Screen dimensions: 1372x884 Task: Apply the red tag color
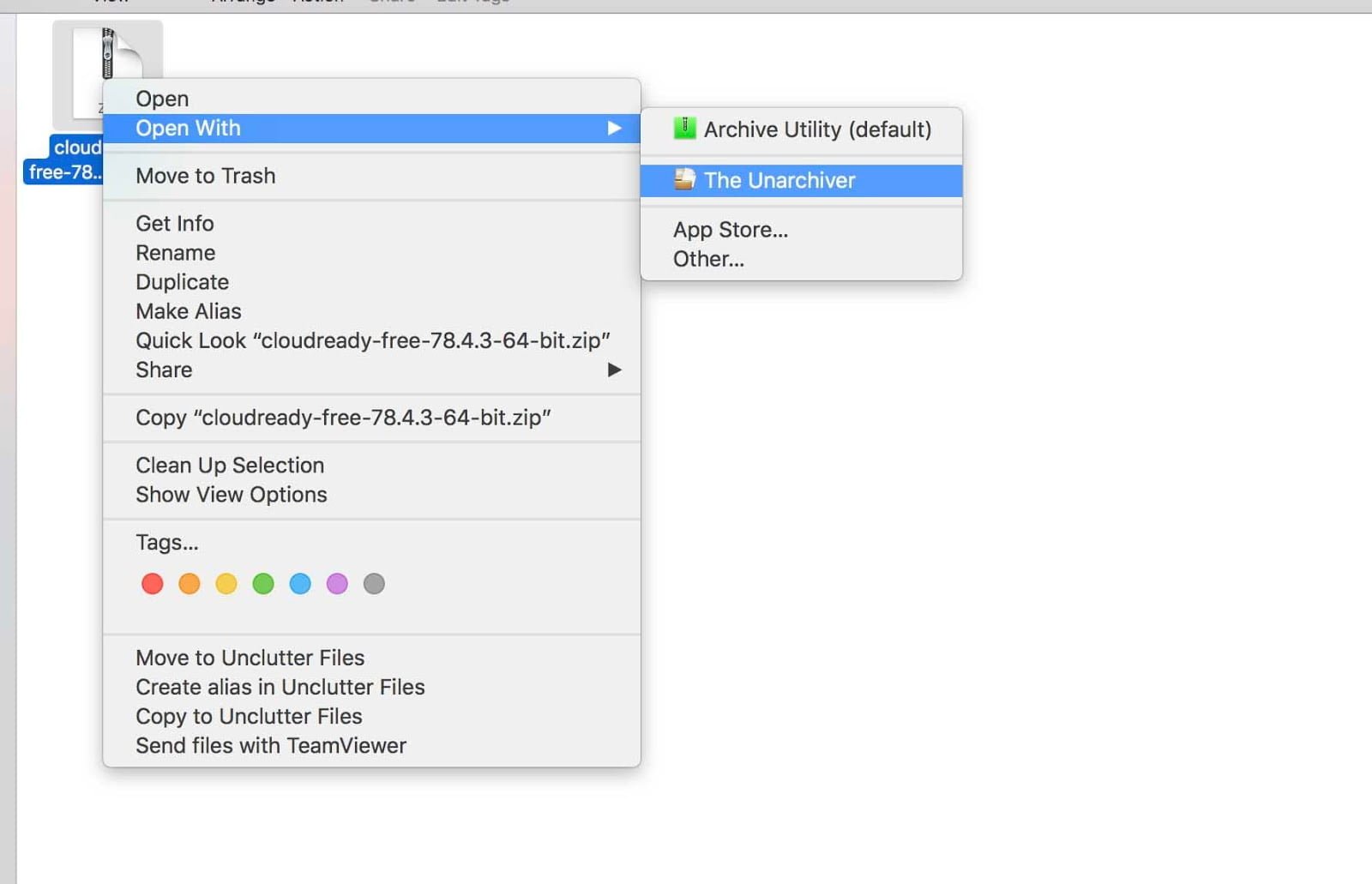[x=152, y=583]
